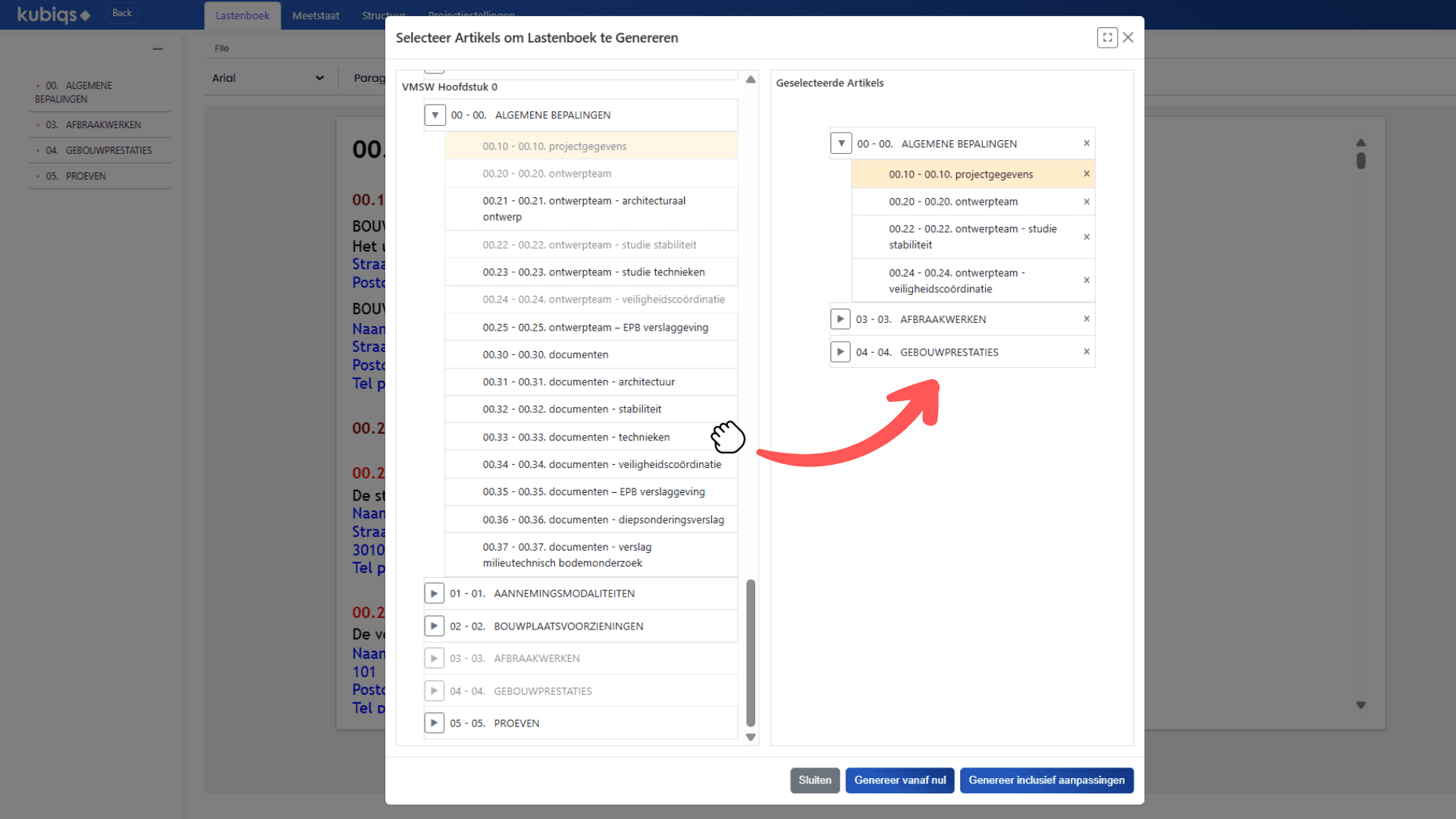The image size is (1456, 819).
Task: Remove 00.10 projectgegevens from selected articles
Action: click(1086, 174)
